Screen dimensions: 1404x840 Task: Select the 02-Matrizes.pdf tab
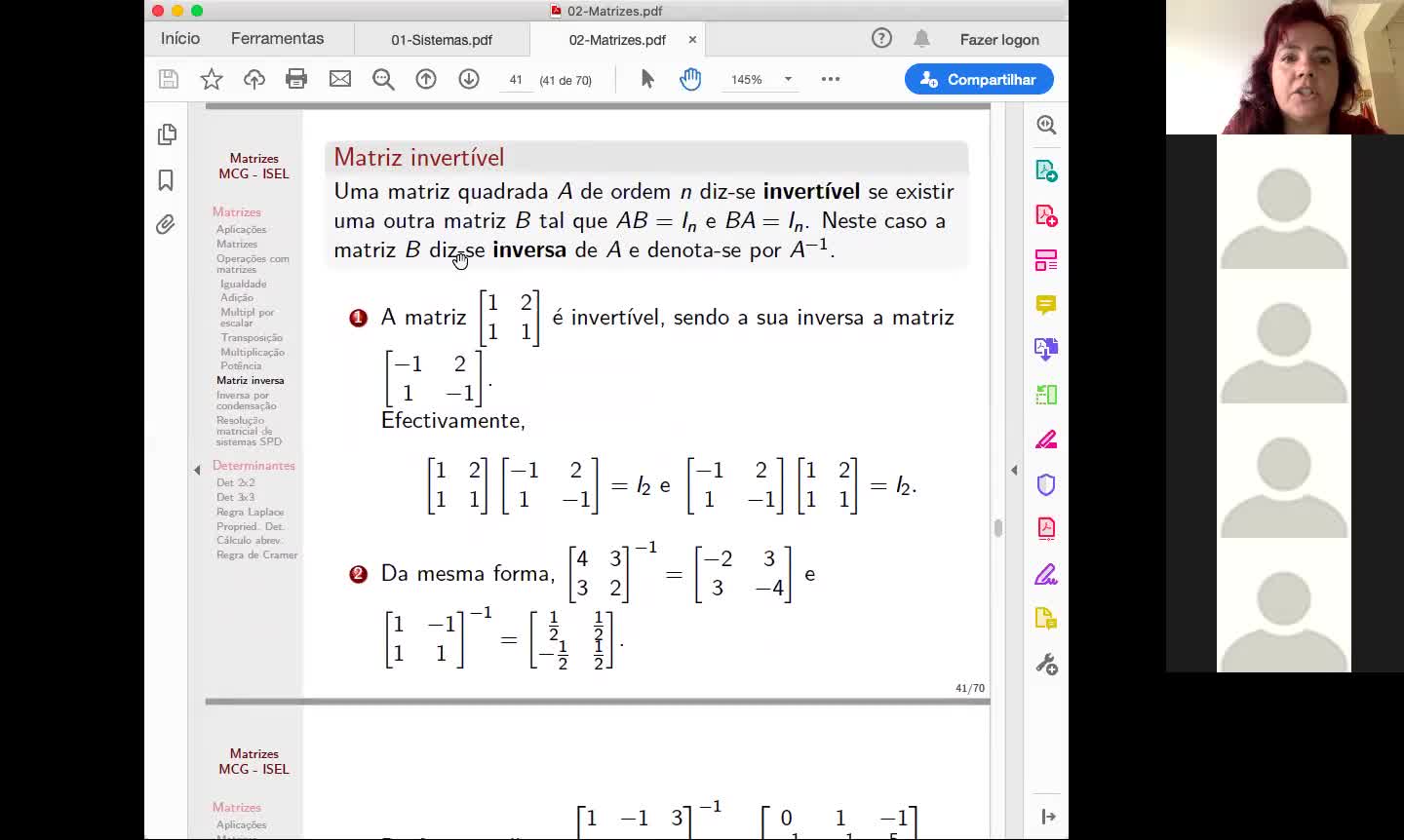(617, 40)
